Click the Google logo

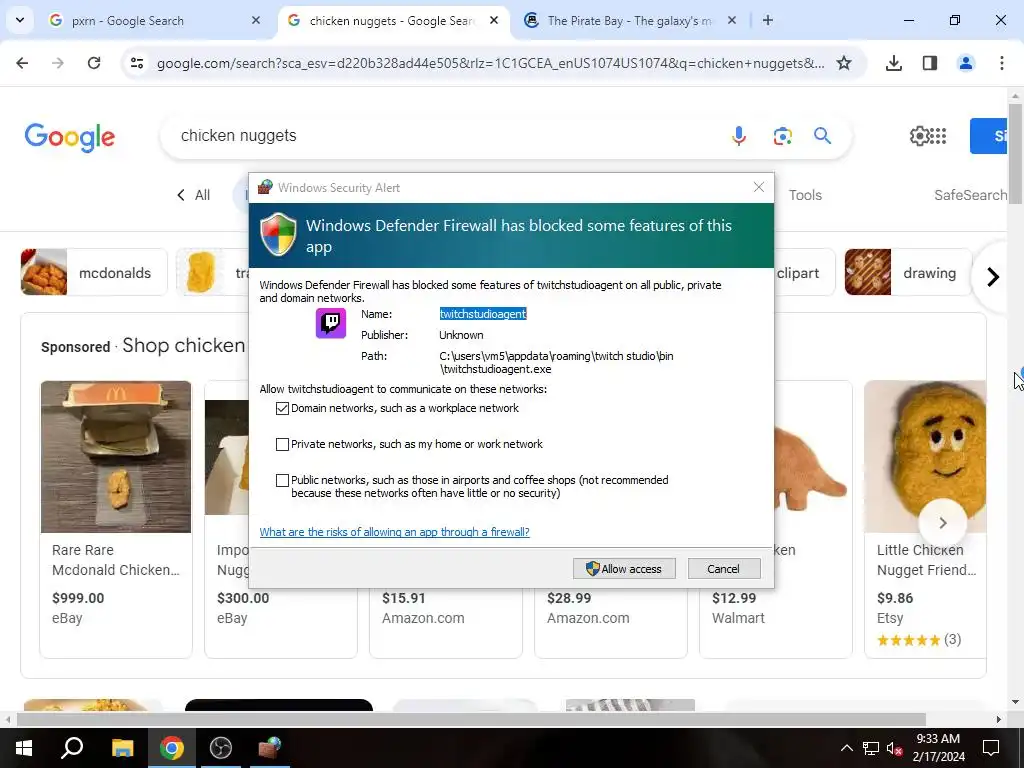[x=70, y=136]
